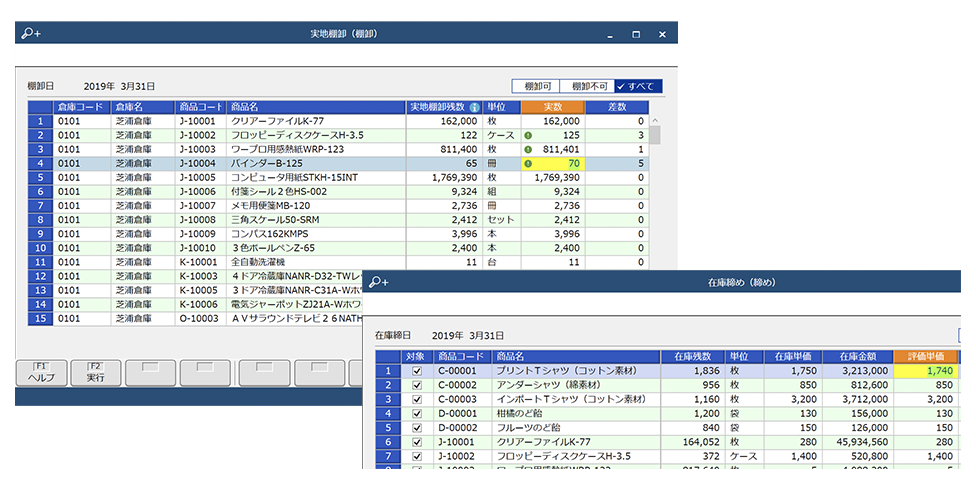
Task: Click the 評価単価 column header
Action: point(927,357)
